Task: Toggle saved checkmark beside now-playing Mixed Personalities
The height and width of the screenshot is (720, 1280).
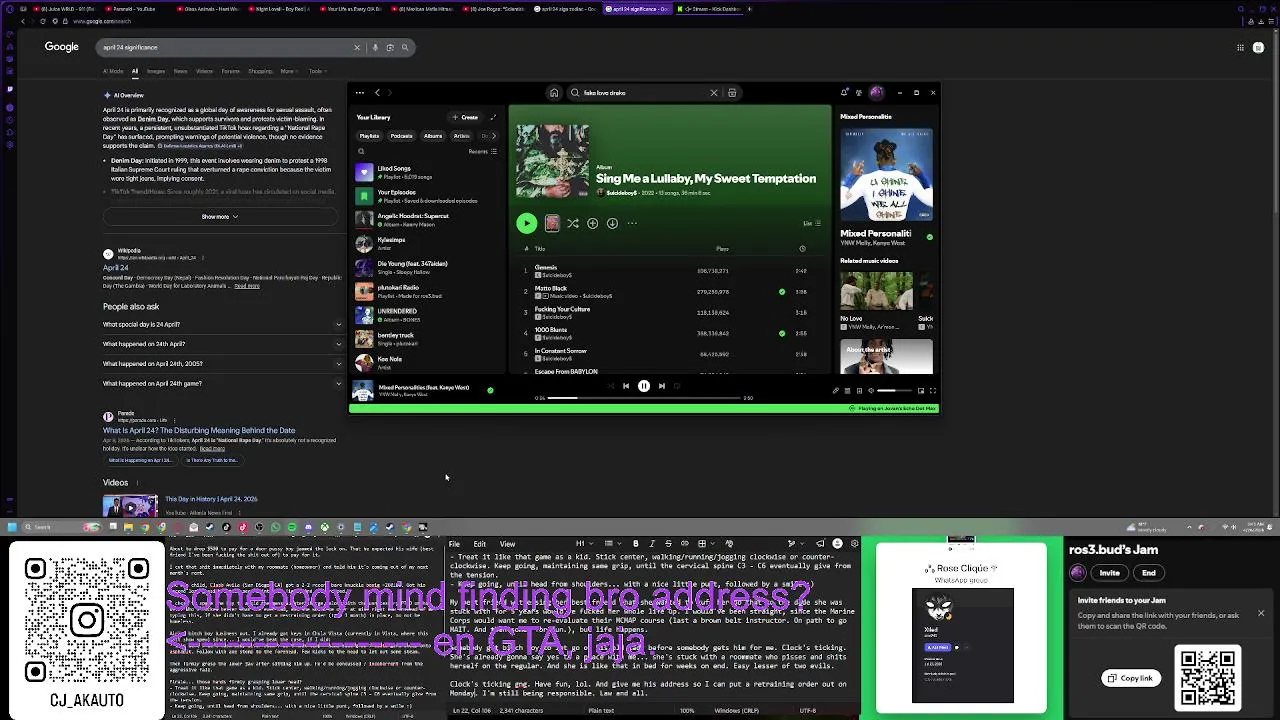Action: pos(490,390)
